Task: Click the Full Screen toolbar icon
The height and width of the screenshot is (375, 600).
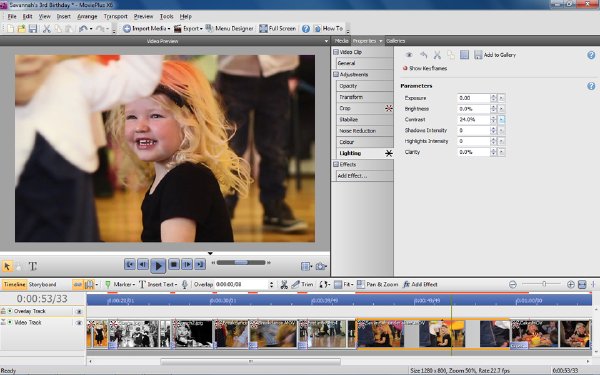Action: (x=263, y=29)
